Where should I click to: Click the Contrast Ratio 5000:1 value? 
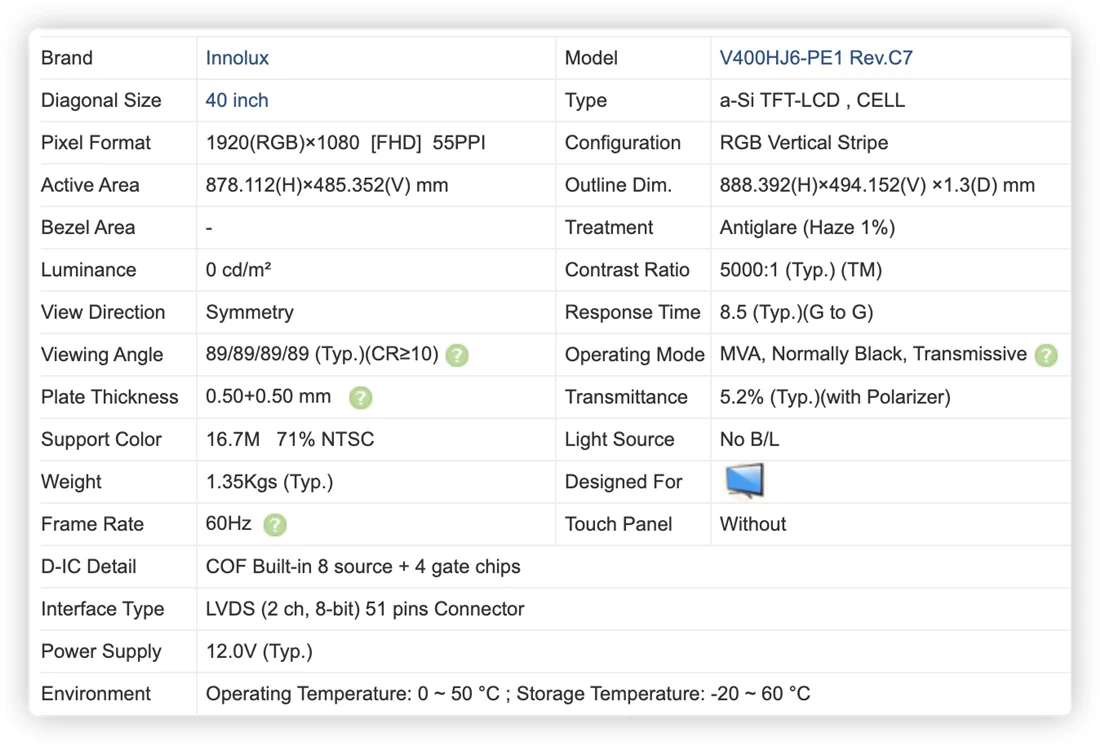tap(800, 270)
